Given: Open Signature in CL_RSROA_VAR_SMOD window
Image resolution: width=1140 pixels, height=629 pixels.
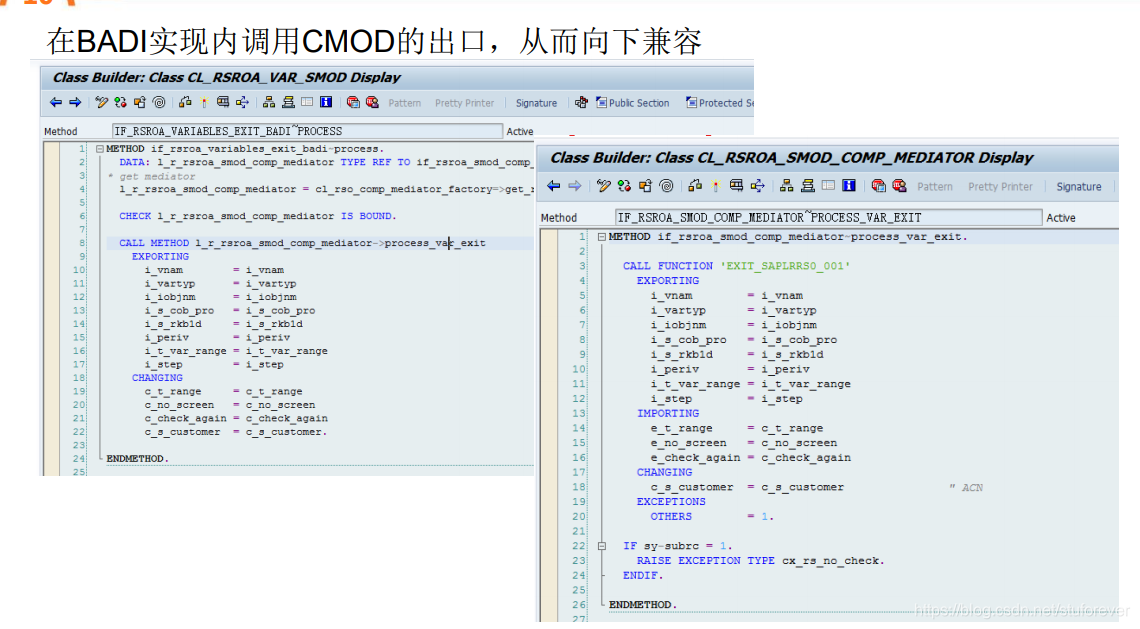Looking at the screenshot, I should [537, 103].
